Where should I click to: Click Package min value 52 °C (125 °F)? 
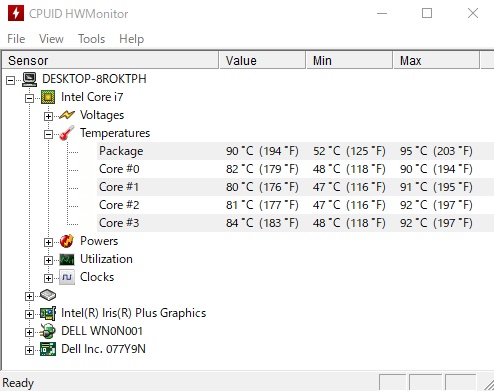349,151
